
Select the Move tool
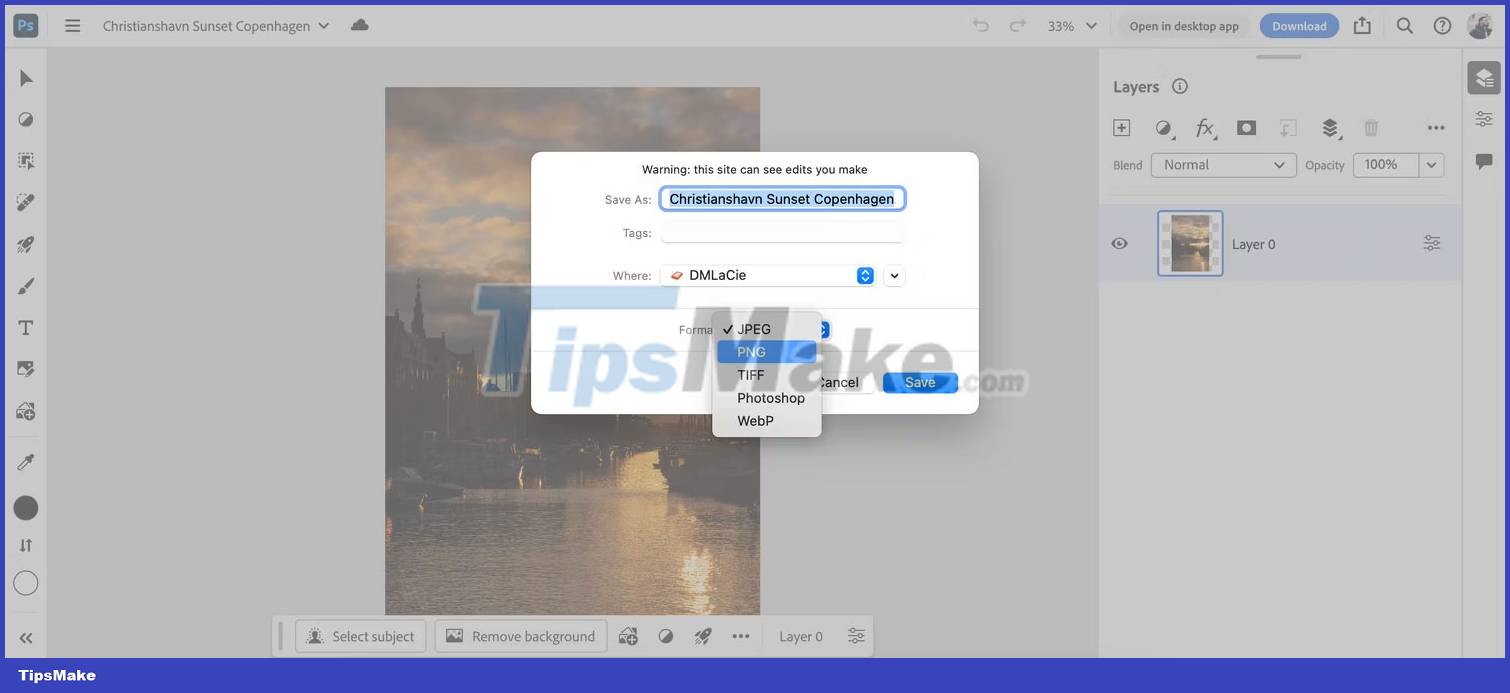pyautogui.click(x=25, y=77)
